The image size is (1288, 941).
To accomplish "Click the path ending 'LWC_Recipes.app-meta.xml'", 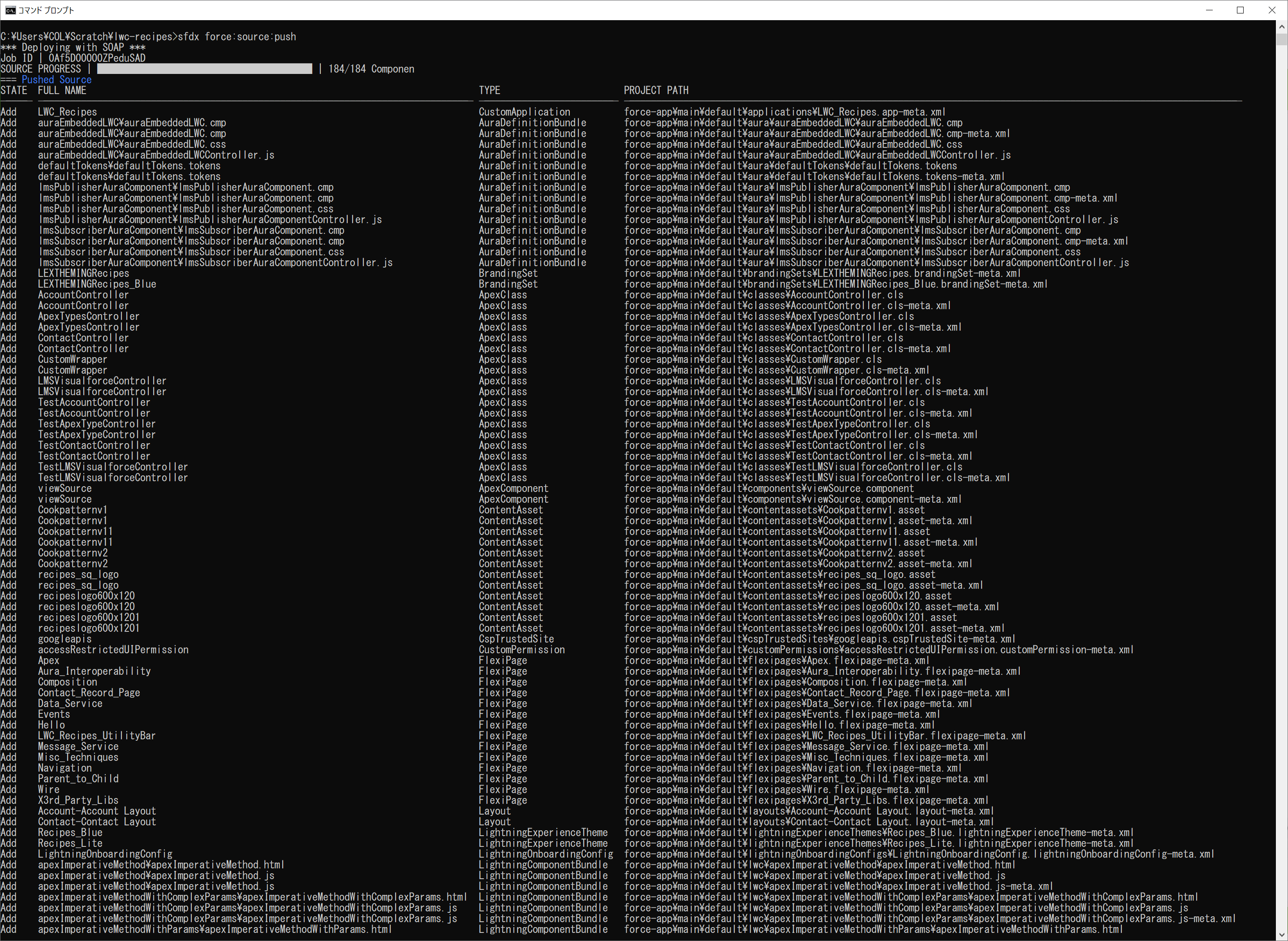I will [x=784, y=112].
